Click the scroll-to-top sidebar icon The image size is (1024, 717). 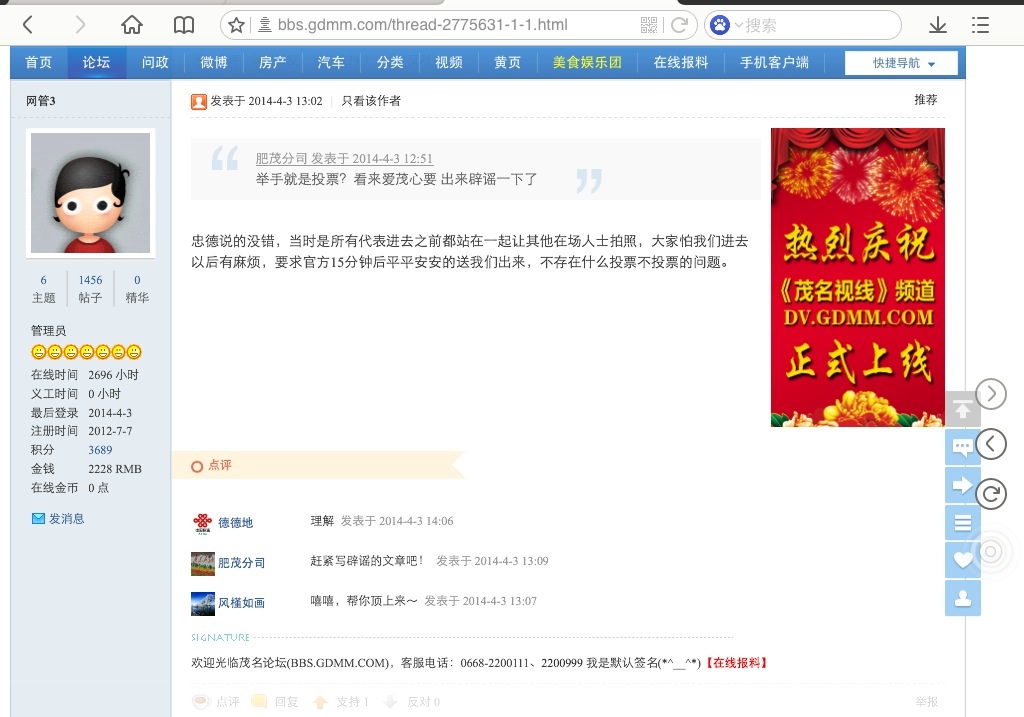[962, 409]
